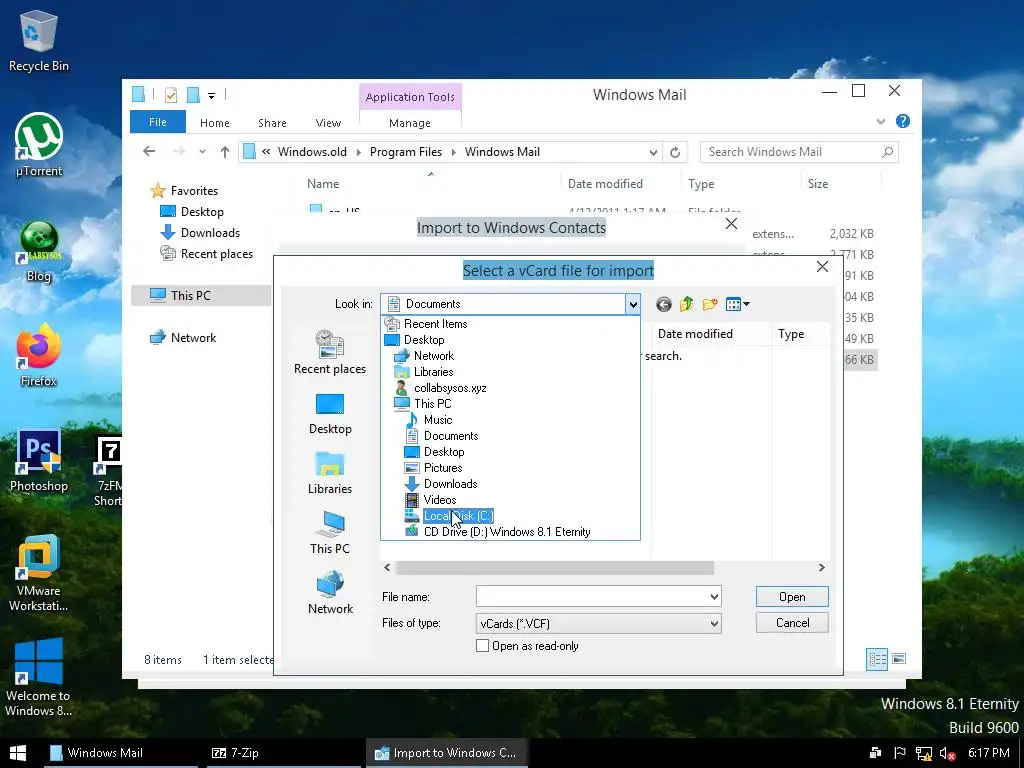This screenshot has width=1024, height=768.
Task: Open the Quick Access Toolbar customize arrow
Action: pos(212,96)
